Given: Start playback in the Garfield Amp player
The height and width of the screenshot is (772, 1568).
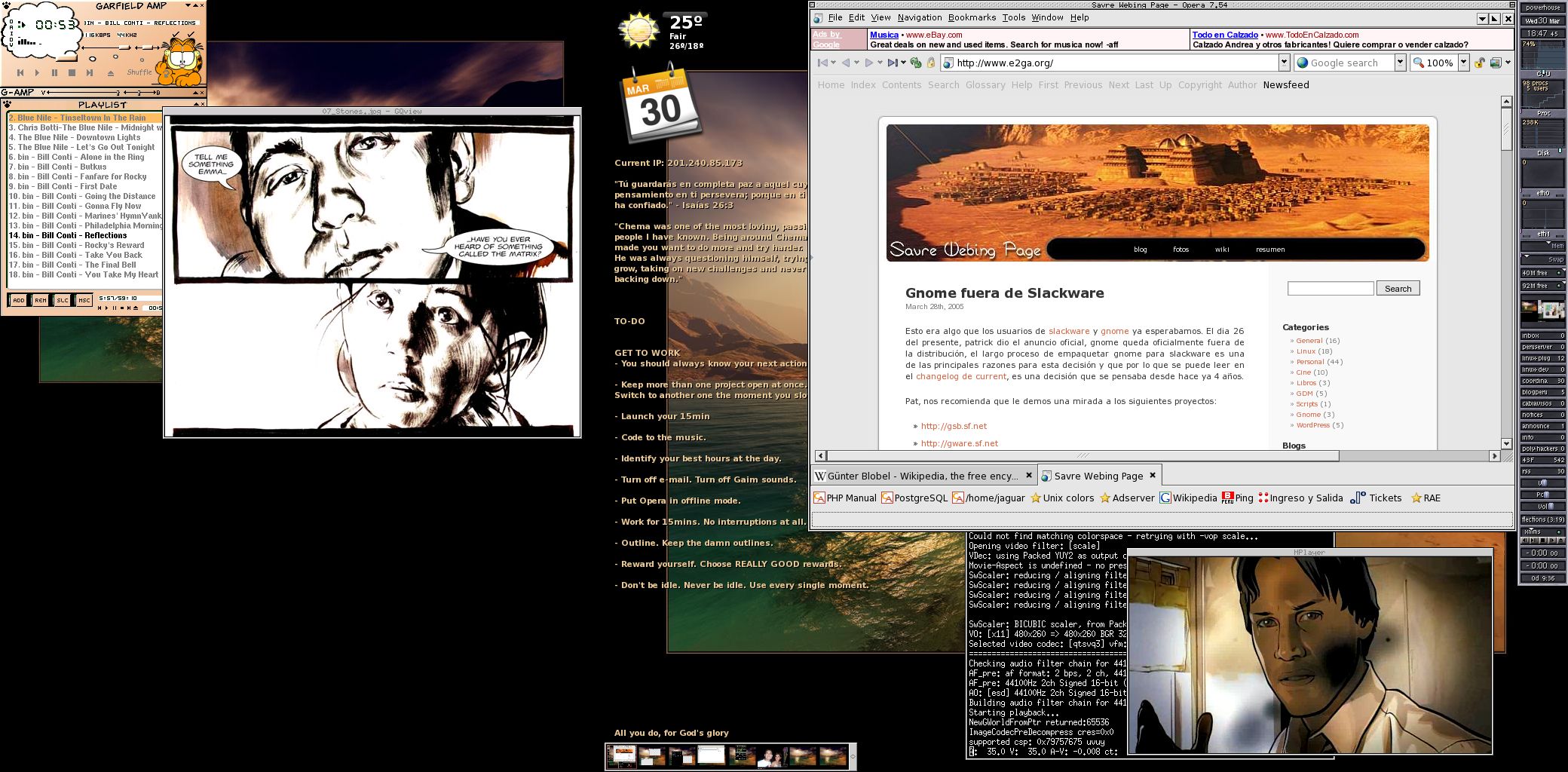Looking at the screenshot, I should 37,73.
